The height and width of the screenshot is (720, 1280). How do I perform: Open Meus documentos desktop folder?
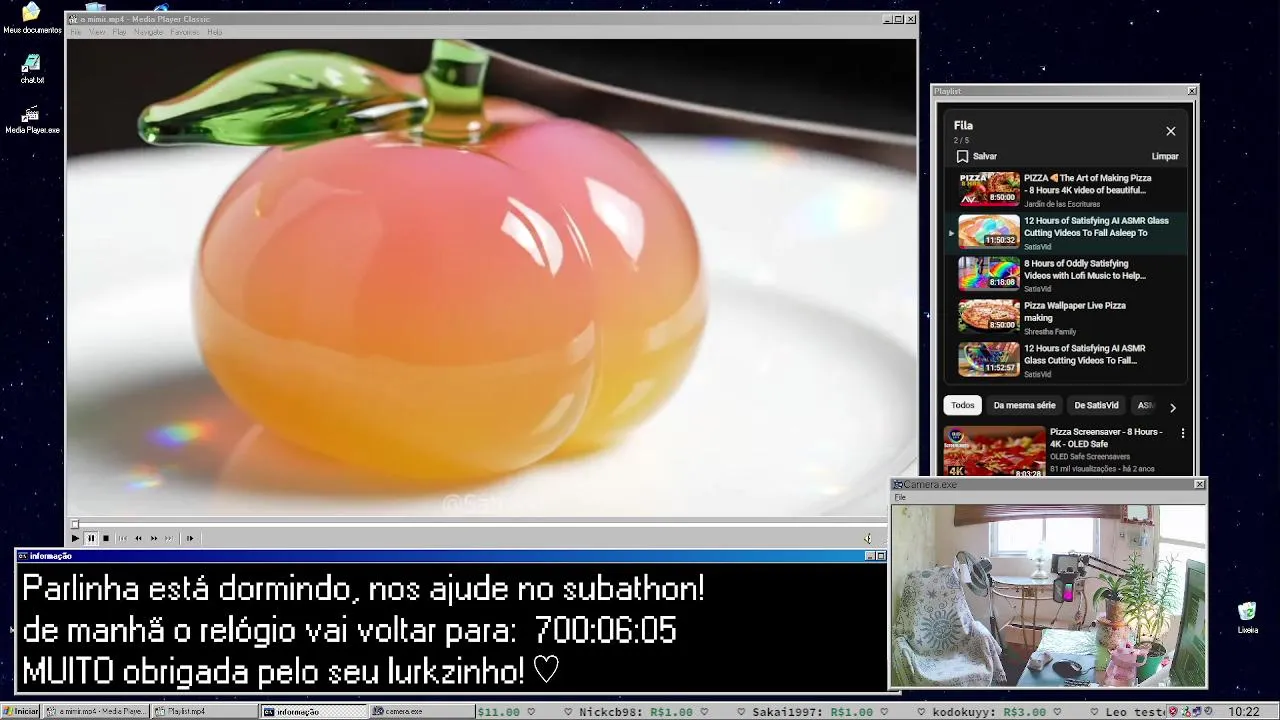[x=32, y=18]
